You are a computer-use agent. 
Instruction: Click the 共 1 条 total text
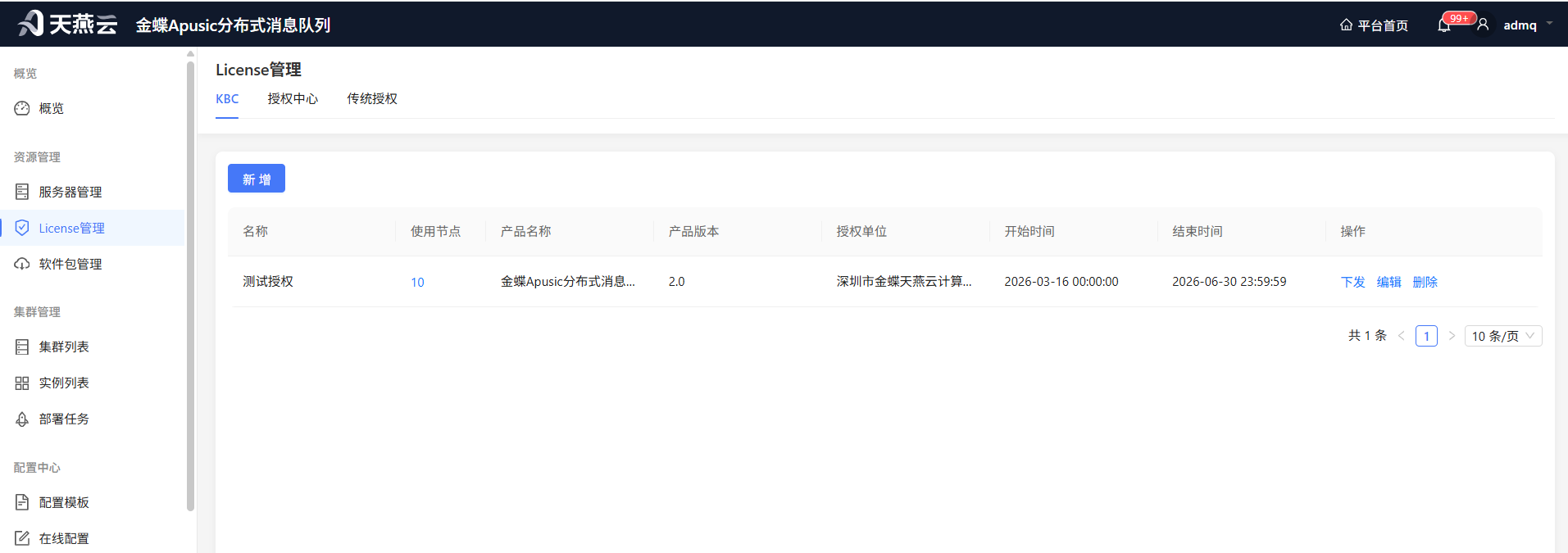(1367, 336)
